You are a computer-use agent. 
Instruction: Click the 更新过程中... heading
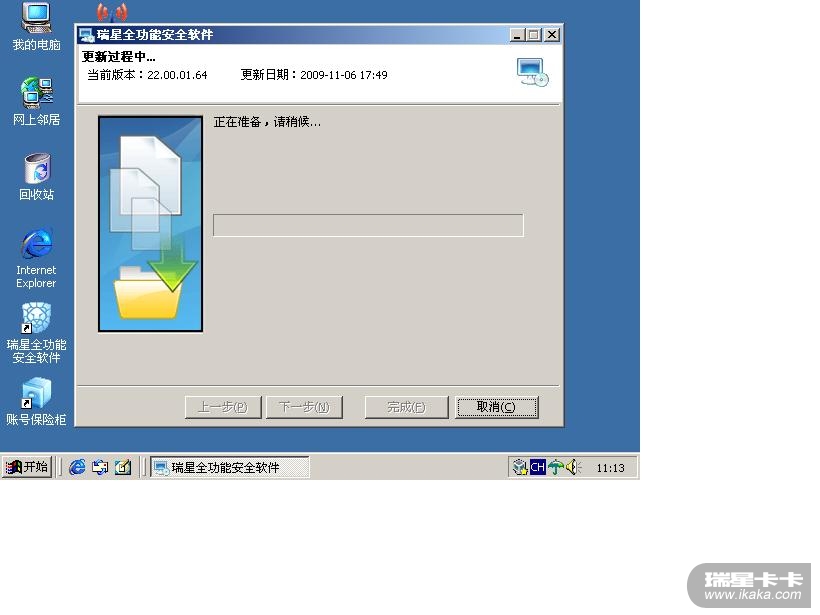[119, 56]
